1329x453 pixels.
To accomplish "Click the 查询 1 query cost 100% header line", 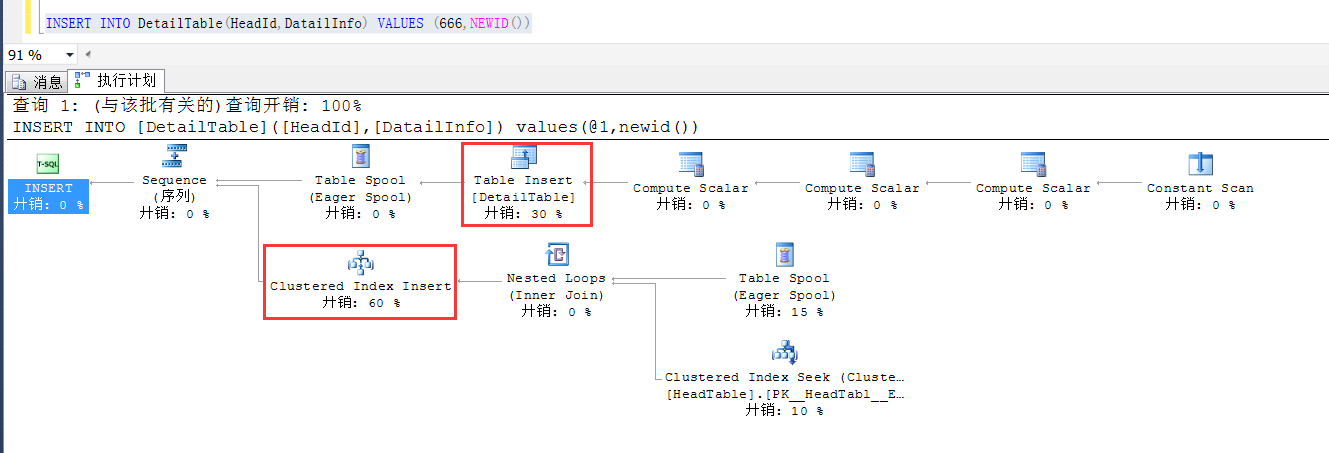I will click(187, 105).
